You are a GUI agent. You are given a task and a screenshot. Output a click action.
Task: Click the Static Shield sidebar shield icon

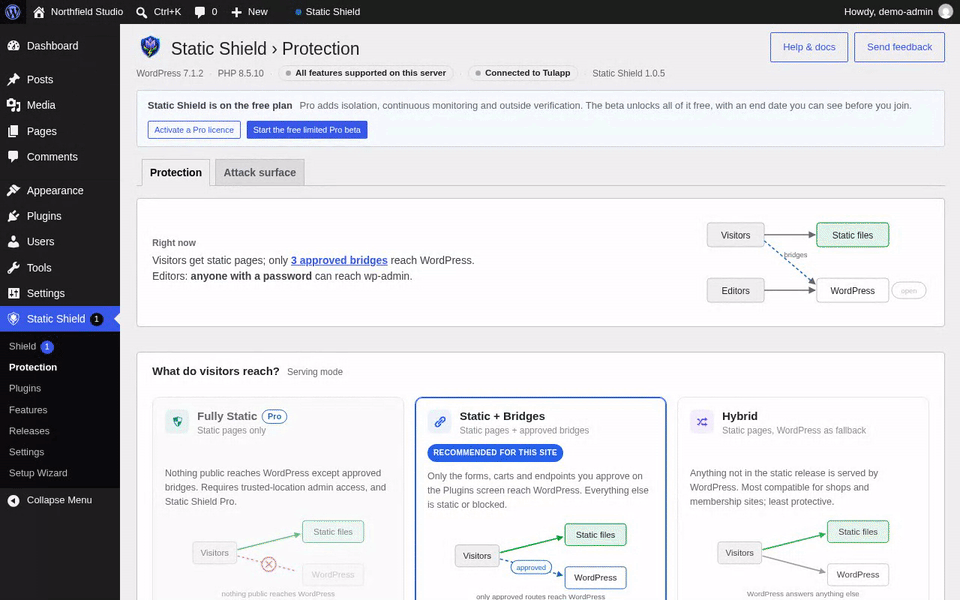(x=13, y=319)
